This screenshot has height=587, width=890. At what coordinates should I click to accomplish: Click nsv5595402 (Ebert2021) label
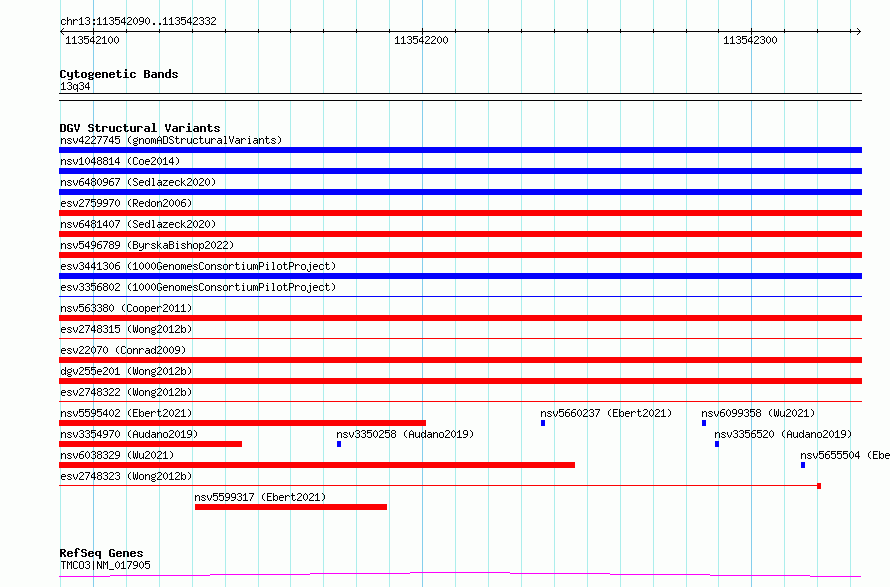(126, 413)
